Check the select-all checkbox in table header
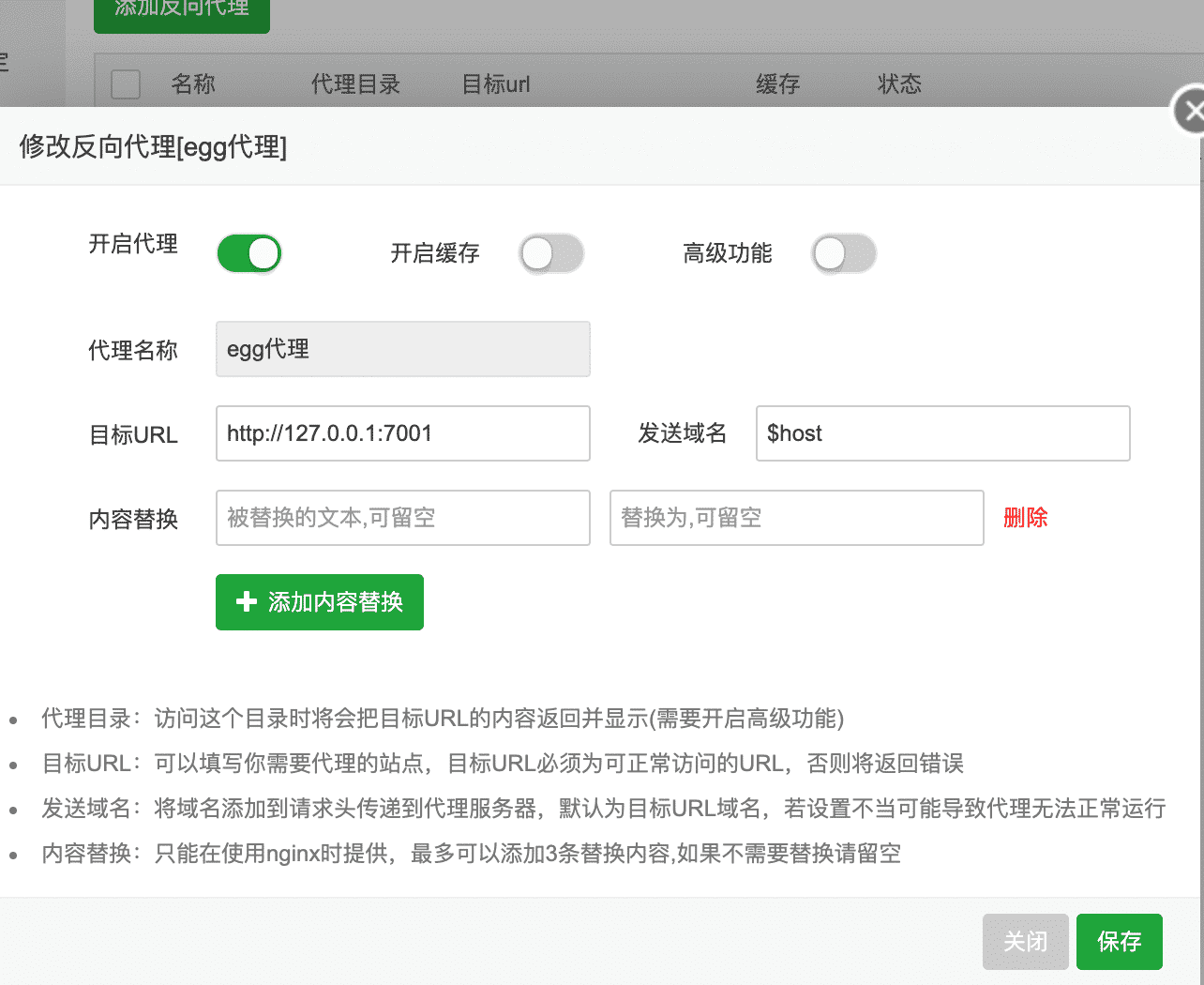This screenshot has height=985, width=1204. coord(126,84)
